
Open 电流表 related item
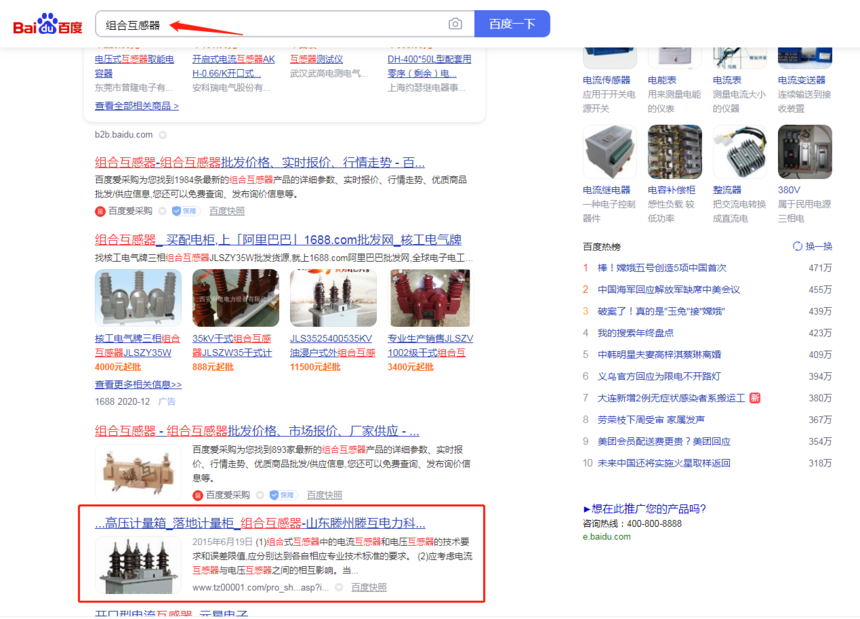pyautogui.click(x=727, y=80)
